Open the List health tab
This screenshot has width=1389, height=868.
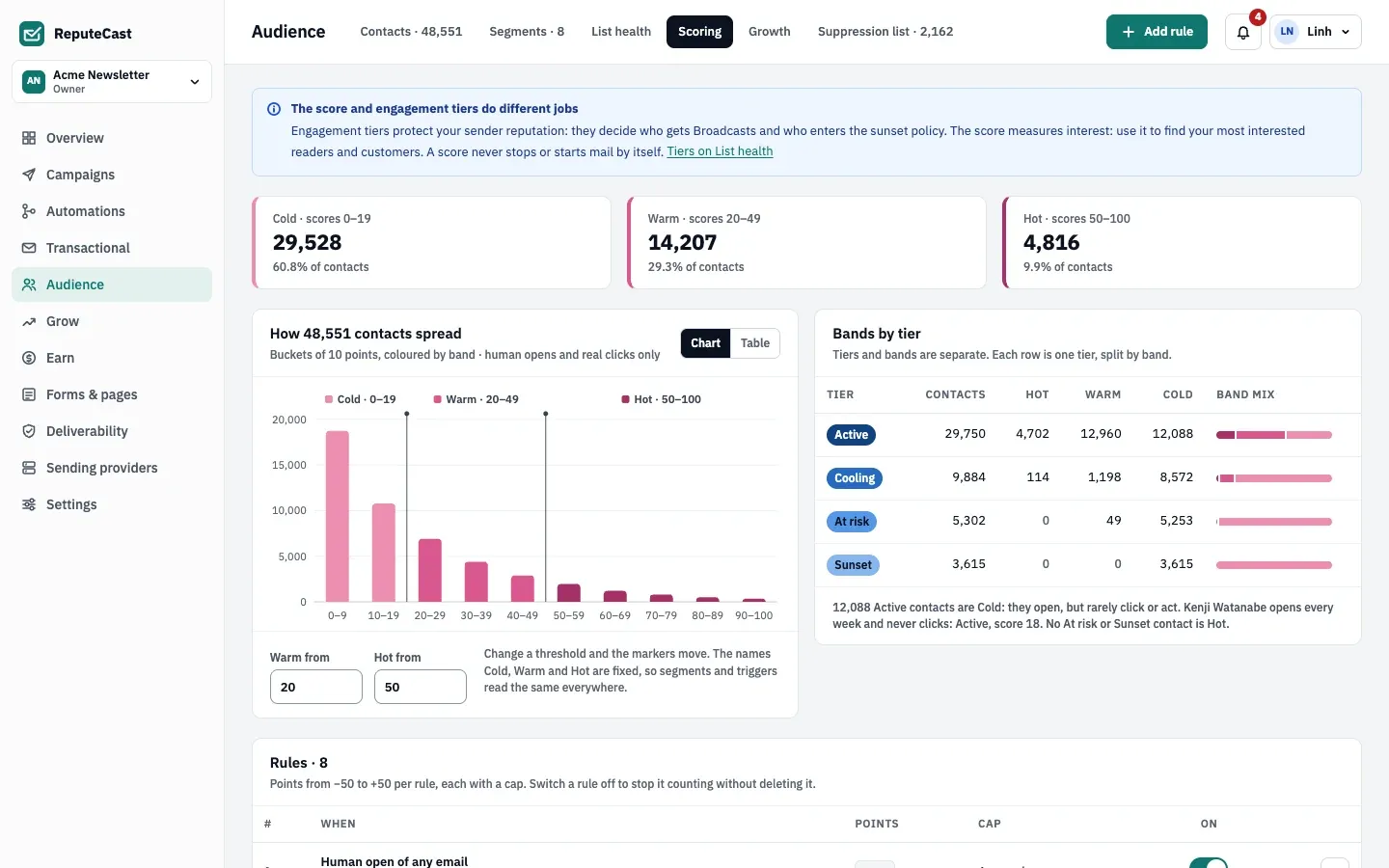click(621, 32)
